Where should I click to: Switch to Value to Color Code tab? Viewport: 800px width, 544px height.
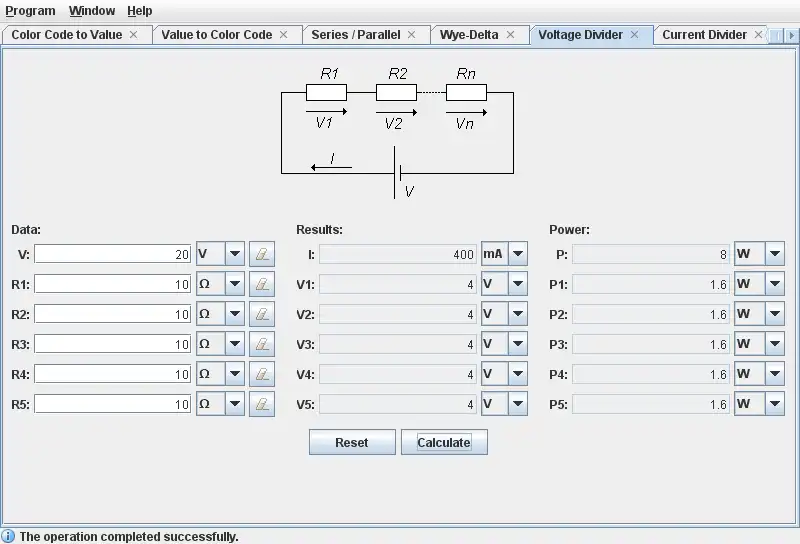tap(217, 35)
